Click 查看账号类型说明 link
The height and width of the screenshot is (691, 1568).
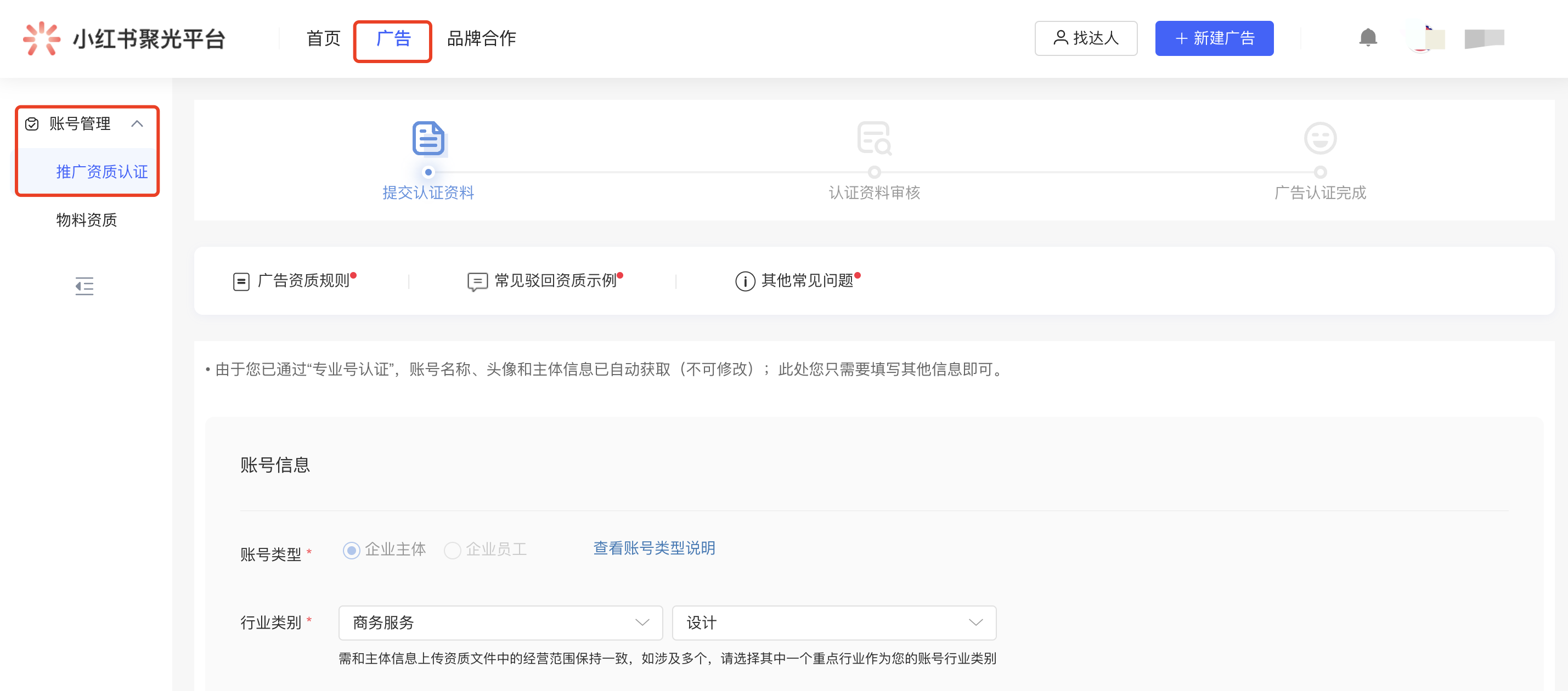[655, 547]
